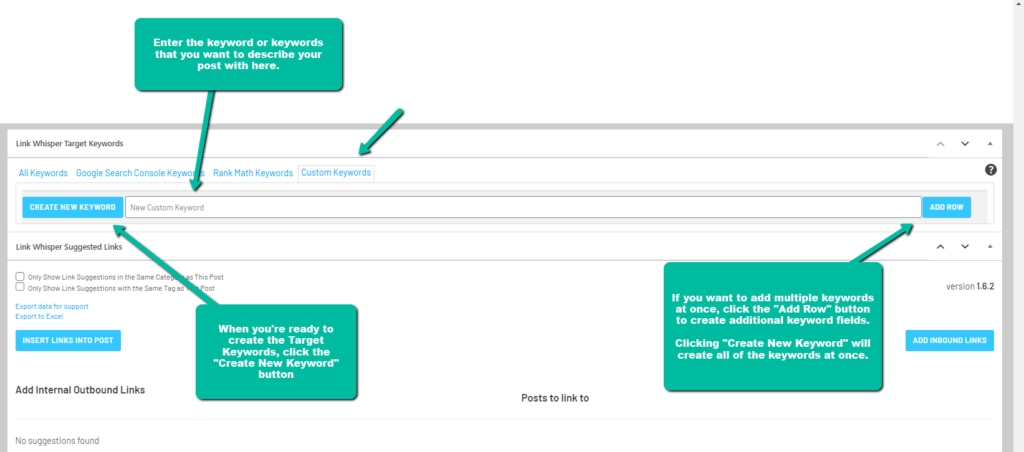This screenshot has width=1024, height=452.
Task: Enable same tag link suggestions checkbox
Action: coord(20,287)
